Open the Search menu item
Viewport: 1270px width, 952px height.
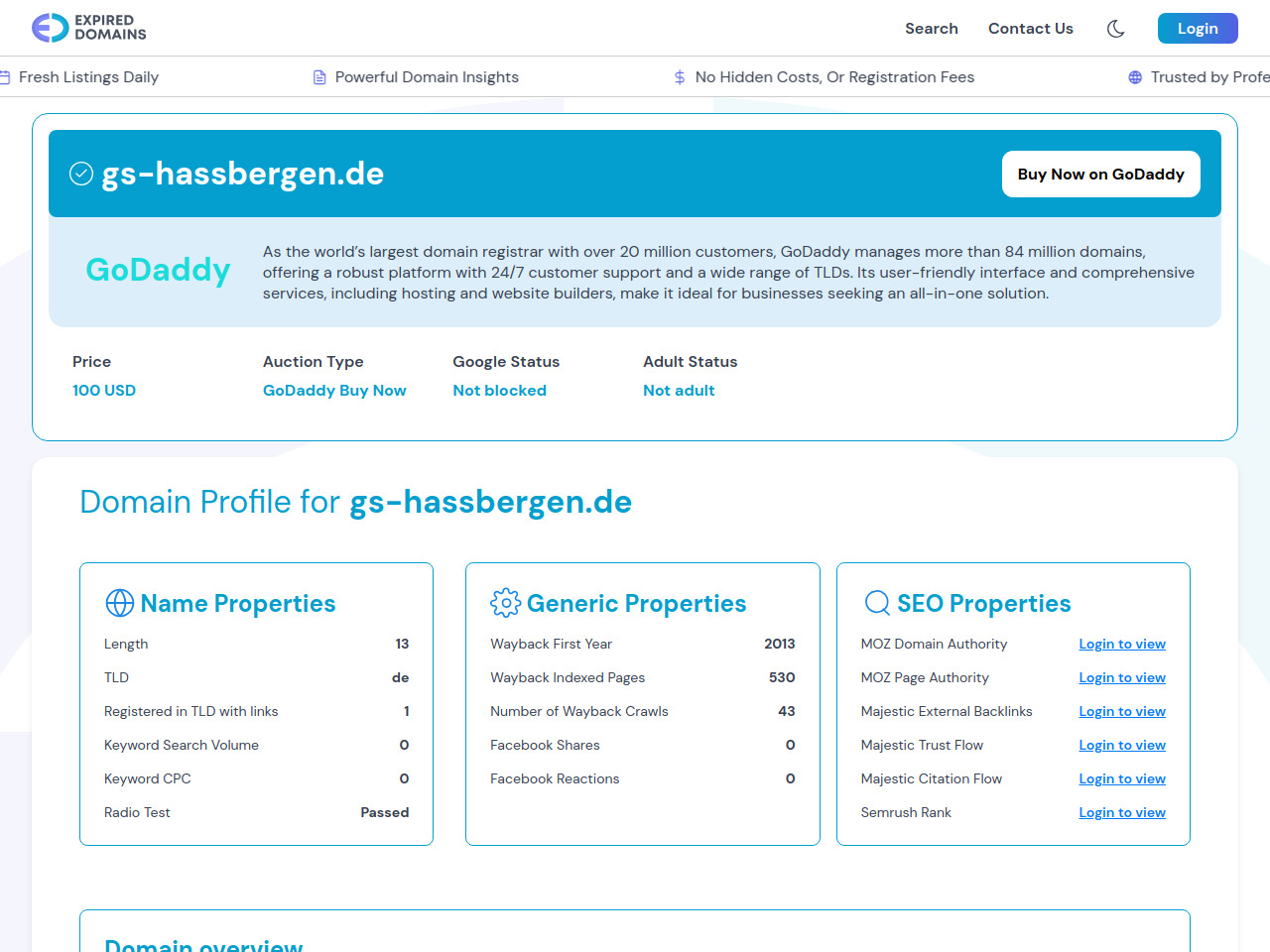931,29
